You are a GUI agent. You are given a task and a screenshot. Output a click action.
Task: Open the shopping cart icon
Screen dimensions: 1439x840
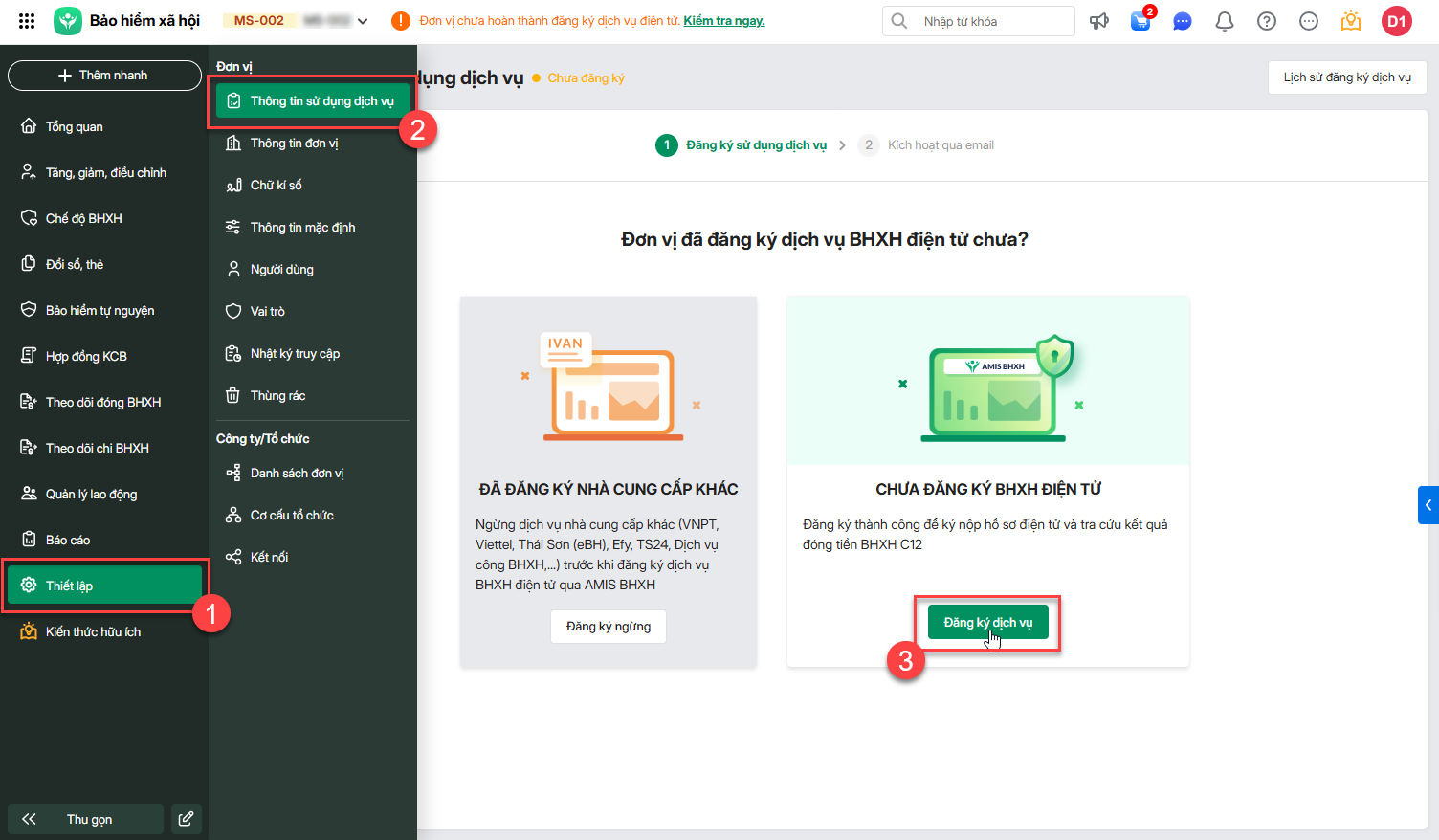coord(1140,21)
